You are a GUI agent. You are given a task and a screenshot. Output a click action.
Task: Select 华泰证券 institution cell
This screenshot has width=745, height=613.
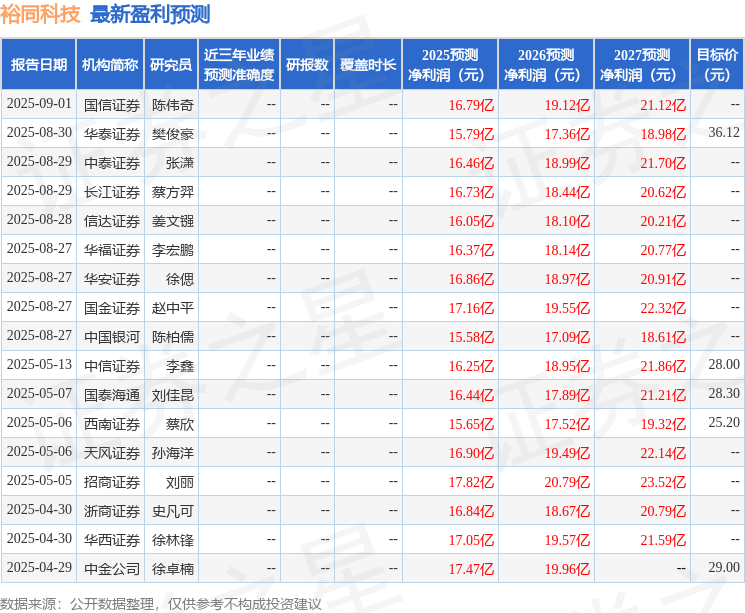click(x=112, y=134)
